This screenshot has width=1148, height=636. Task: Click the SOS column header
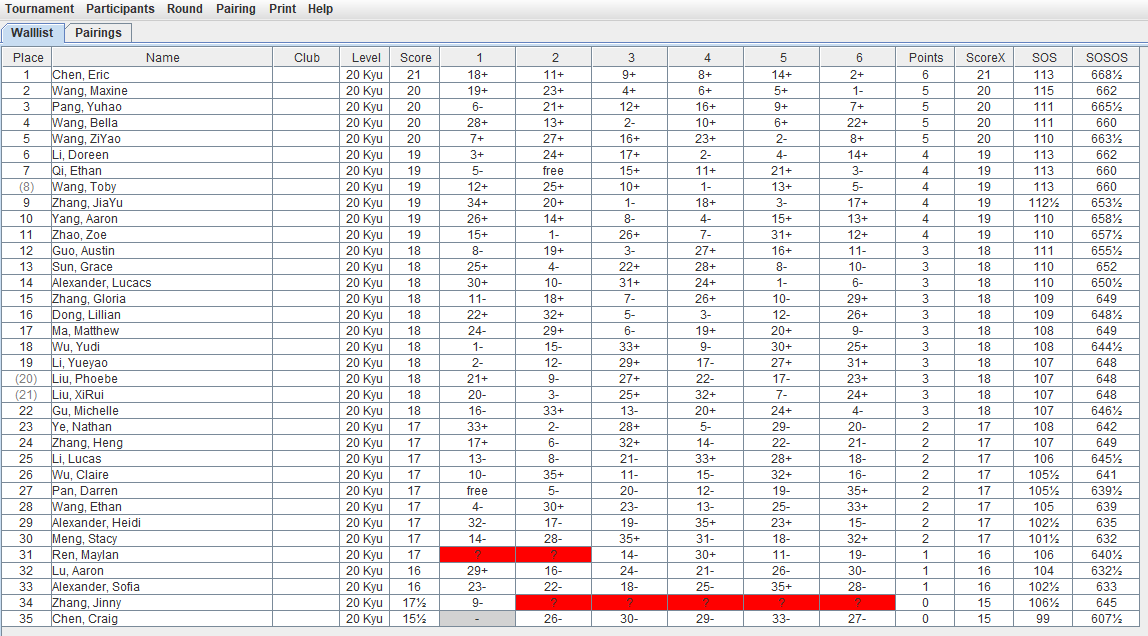(x=1044, y=58)
